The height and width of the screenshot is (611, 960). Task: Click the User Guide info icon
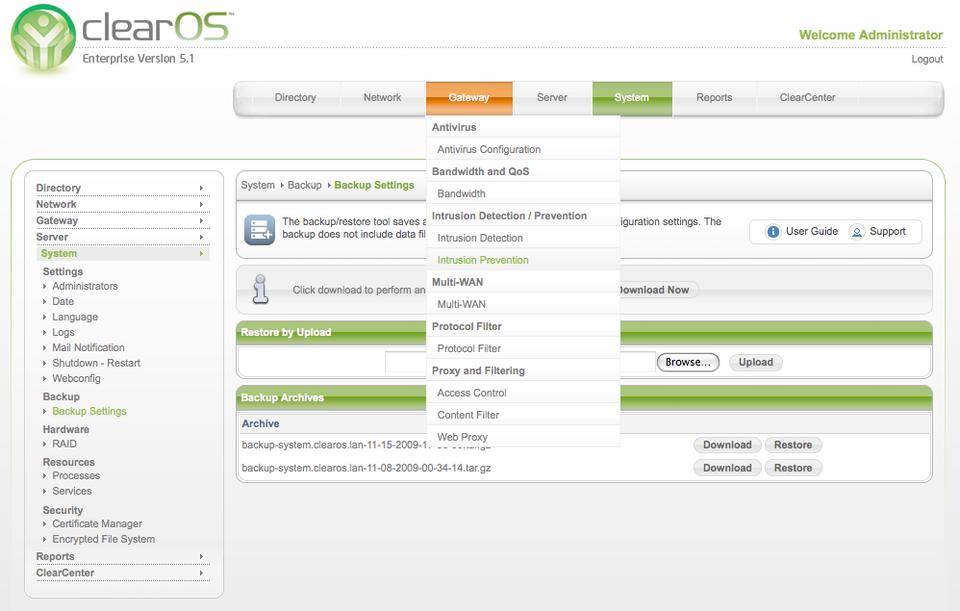(x=773, y=232)
